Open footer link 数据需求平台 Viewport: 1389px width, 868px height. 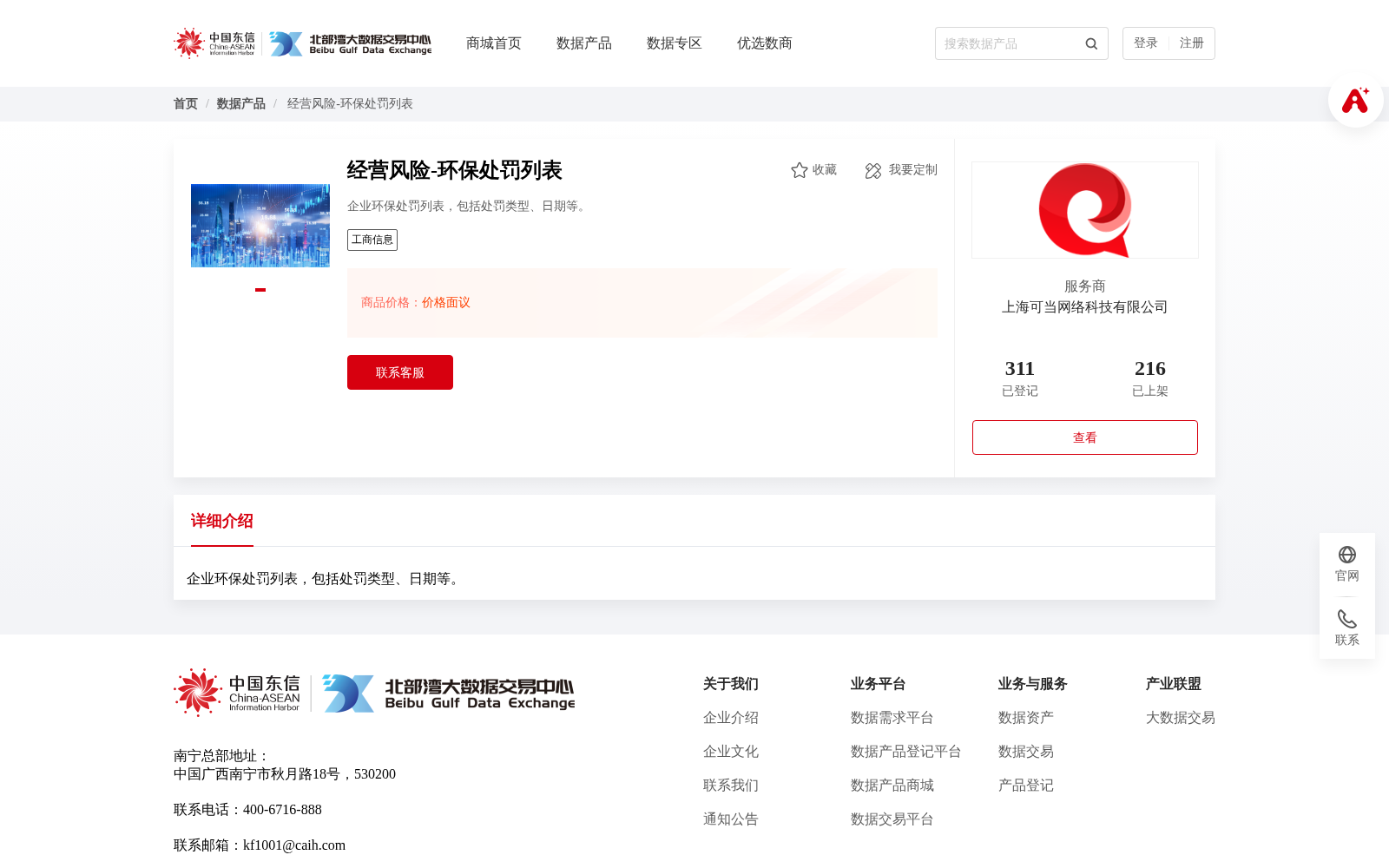(x=892, y=718)
